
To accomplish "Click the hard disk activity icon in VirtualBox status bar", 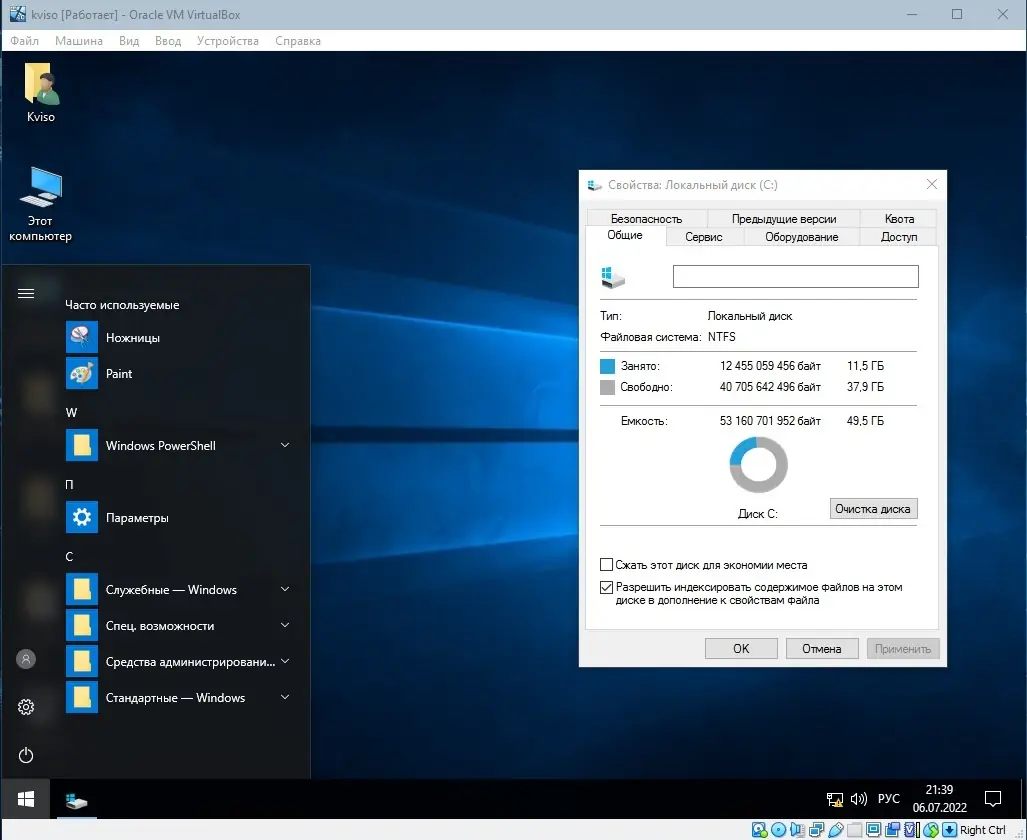I will (x=758, y=829).
